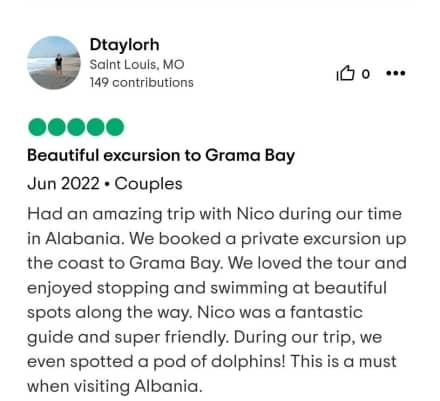
Task: Click the Jun 2022 review date
Action: 63,184
